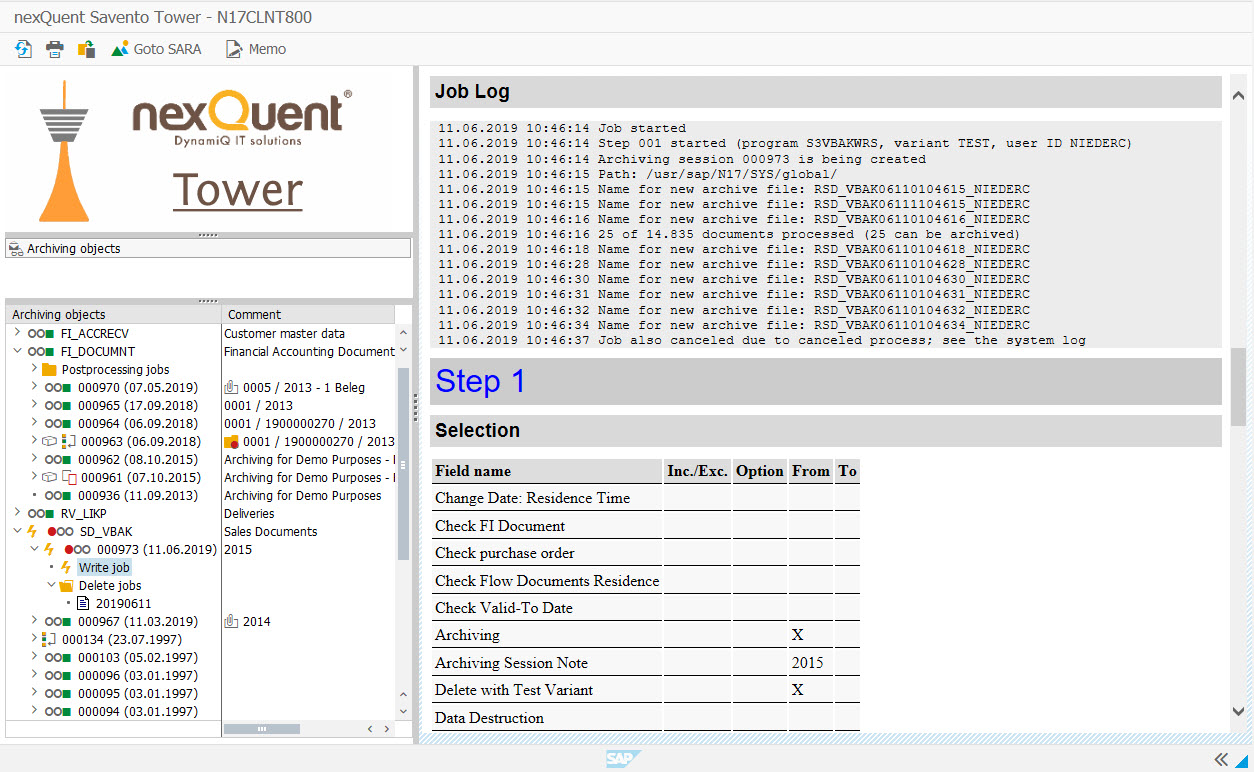Click the Delete jobs open folder icon
Viewport: 1254px width, 772px height.
[66, 585]
